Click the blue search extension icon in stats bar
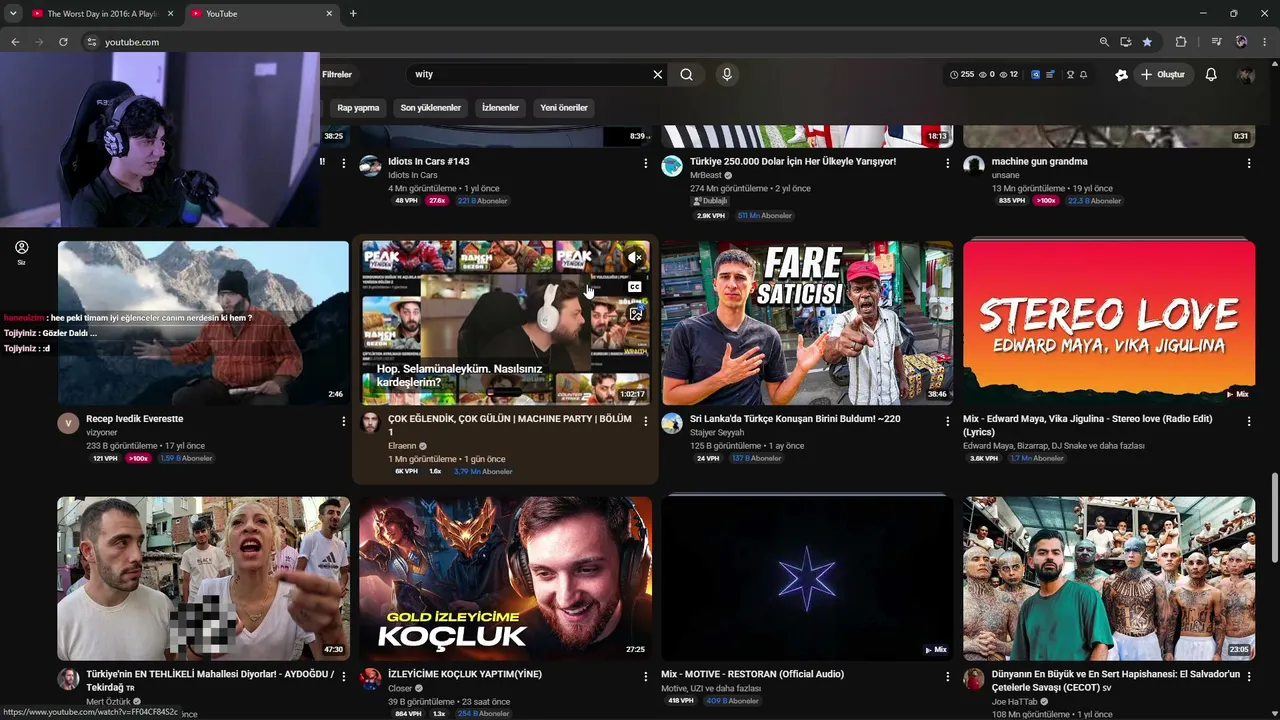The height and width of the screenshot is (720, 1280). [1036, 75]
